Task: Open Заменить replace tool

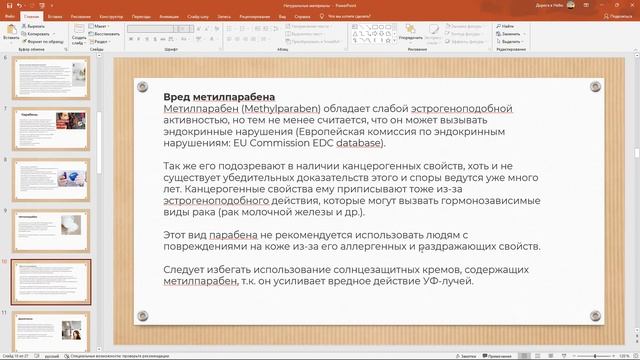Action: pyautogui.click(x=509, y=34)
